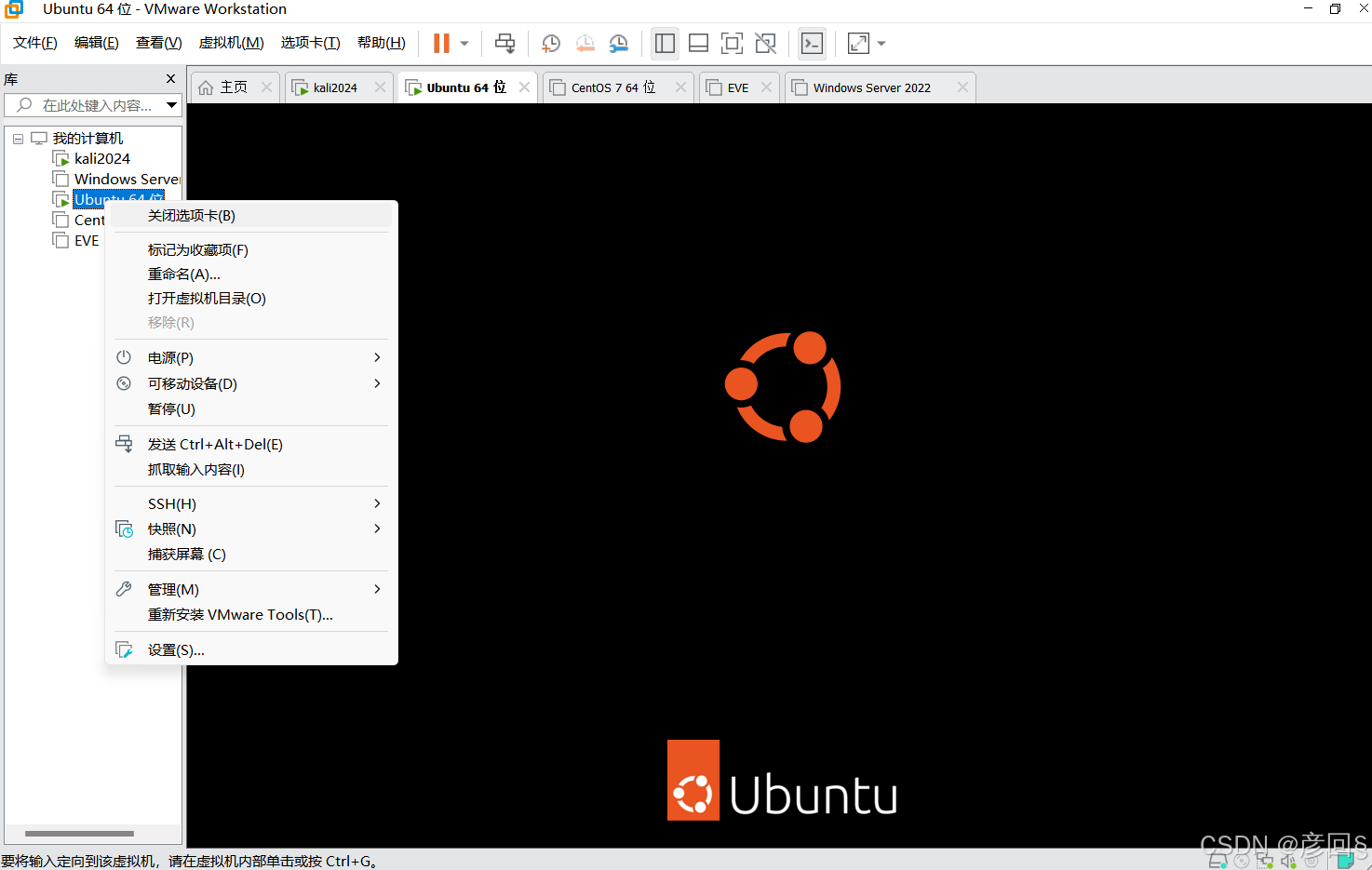This screenshot has height=870, width=1372.
Task: Choose 打开虚拟机目录(O) in context menu
Action: 250,299
